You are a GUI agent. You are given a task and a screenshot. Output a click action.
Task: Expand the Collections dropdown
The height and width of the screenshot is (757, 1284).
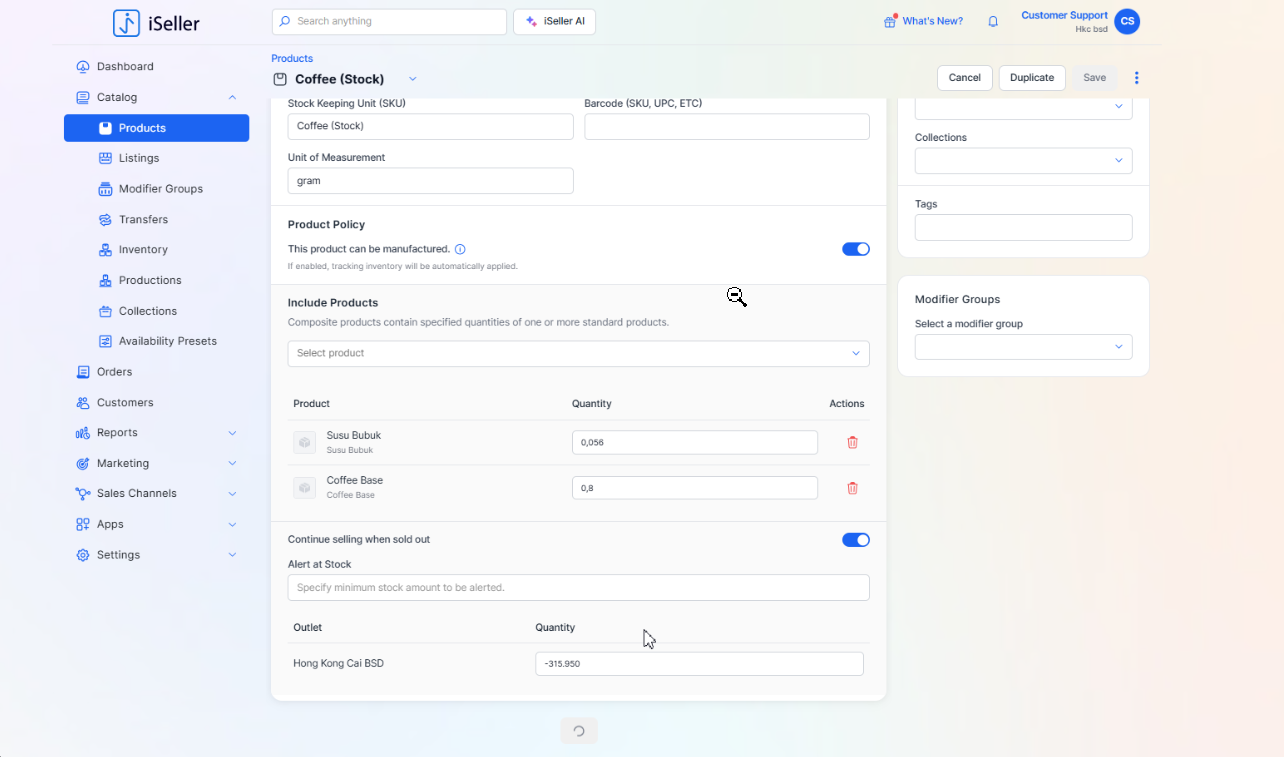1023,161
